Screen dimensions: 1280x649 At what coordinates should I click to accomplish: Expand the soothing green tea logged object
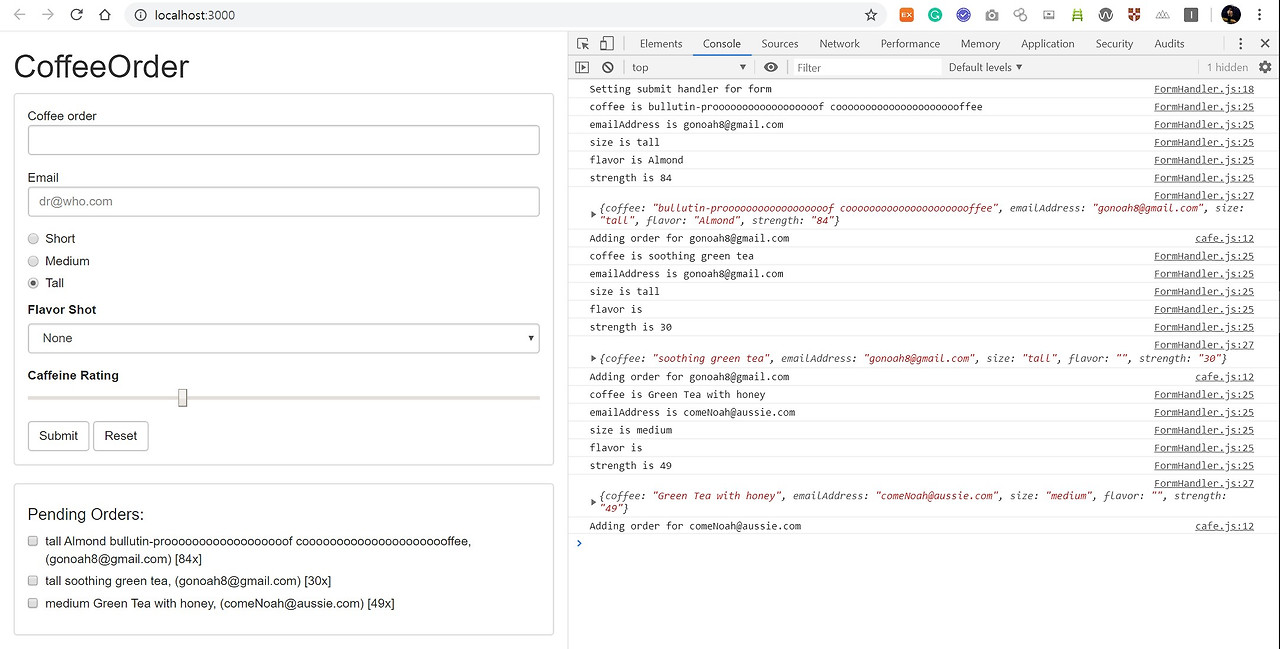tap(594, 358)
